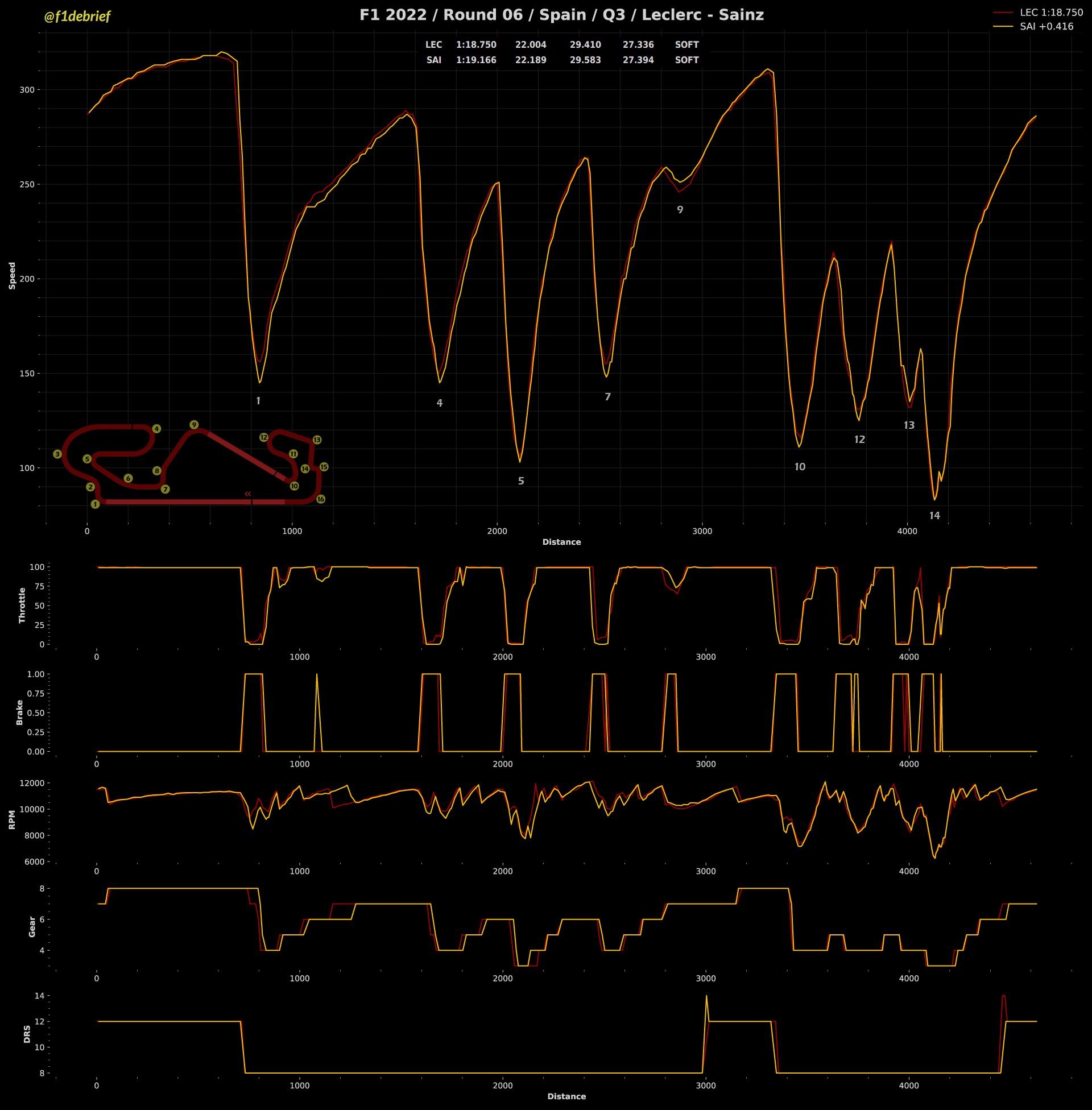Click the turn 16 marker on track map
Image resolution: width=1092 pixels, height=1110 pixels.
click(x=321, y=499)
